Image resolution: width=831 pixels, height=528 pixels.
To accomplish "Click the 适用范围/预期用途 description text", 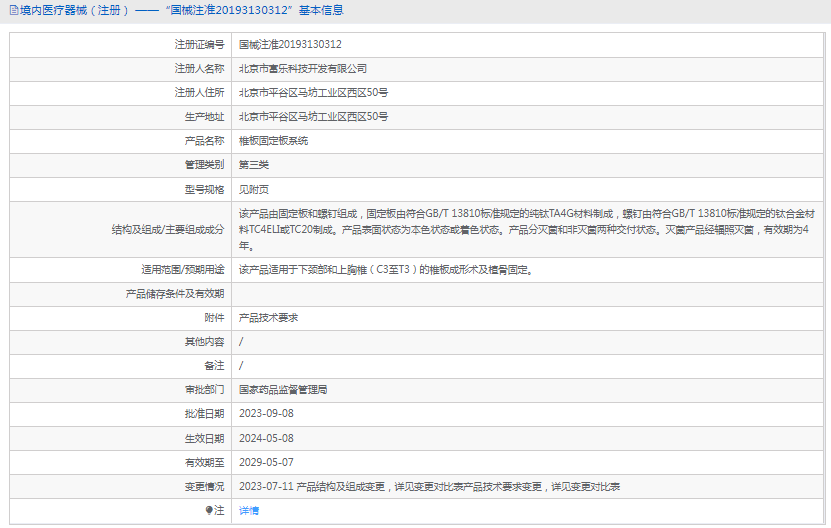I will (385, 270).
